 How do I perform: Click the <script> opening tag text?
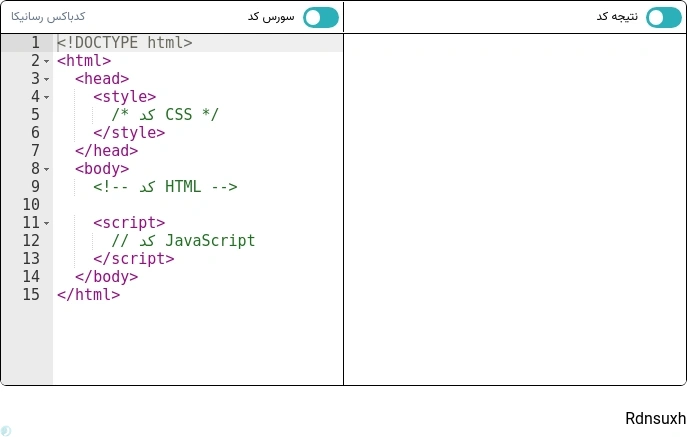(x=129, y=222)
